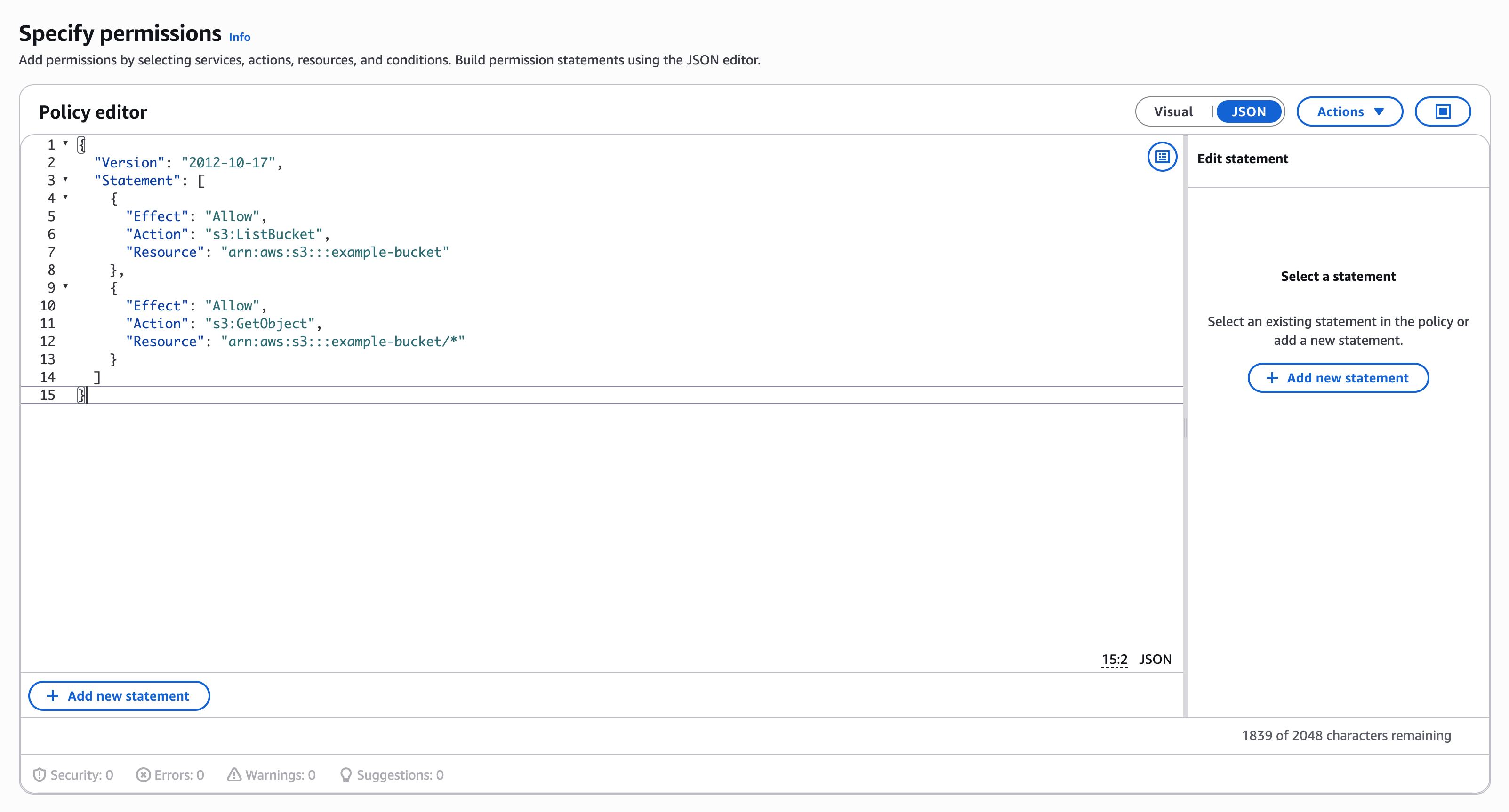Click the "arn:aws:s3:::example-bucket/*" resource on line 12

343,341
